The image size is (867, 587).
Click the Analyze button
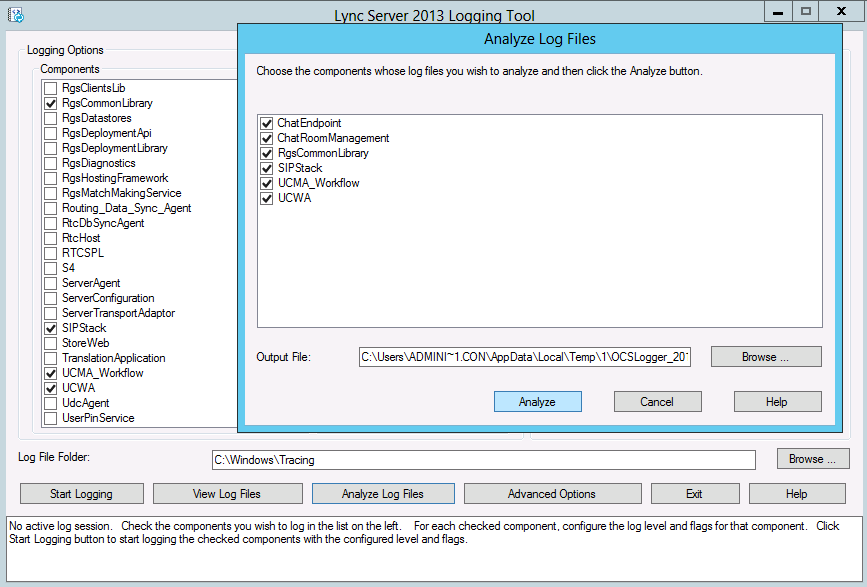(536, 401)
